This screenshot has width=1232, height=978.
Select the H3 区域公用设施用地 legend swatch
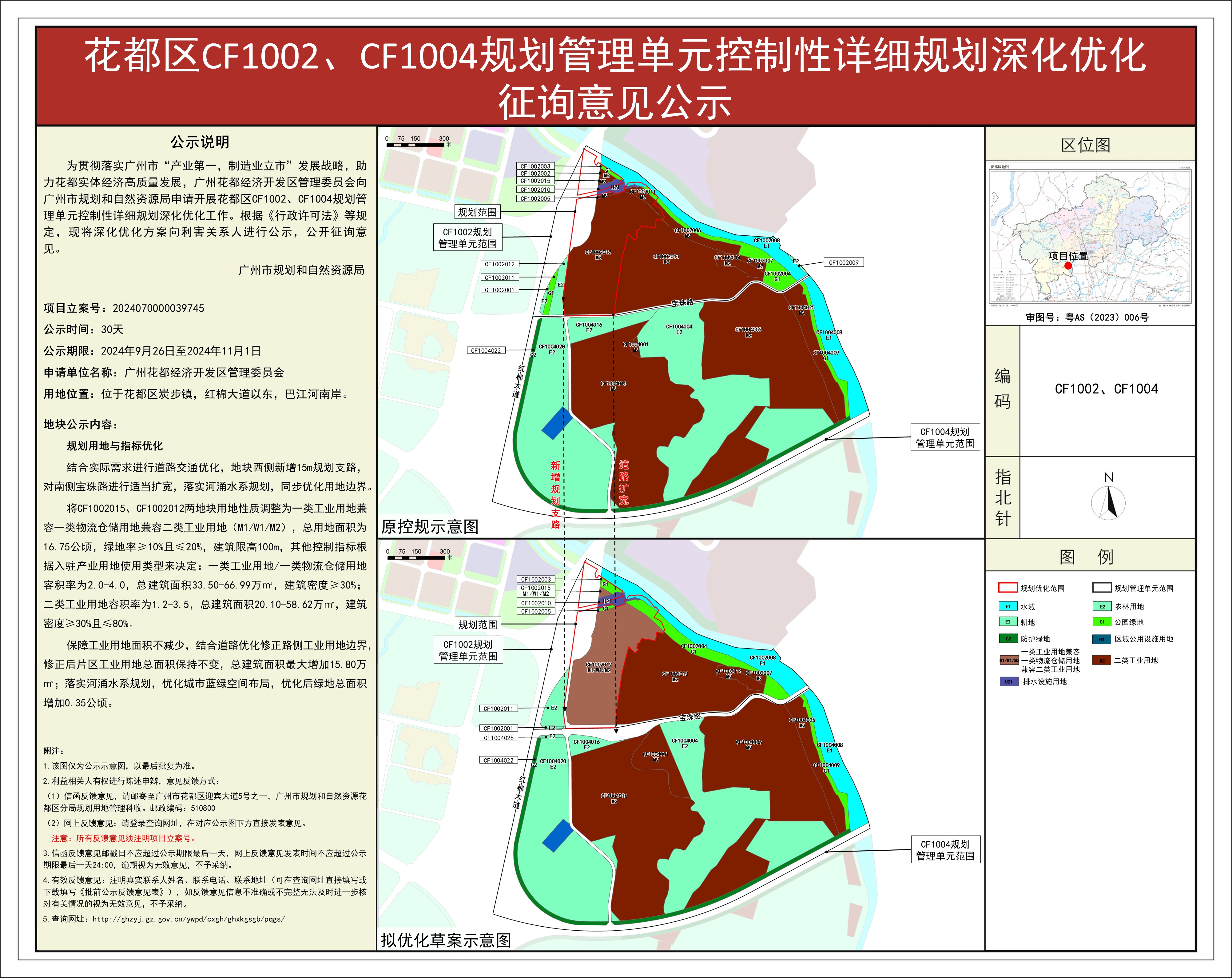point(1102,639)
